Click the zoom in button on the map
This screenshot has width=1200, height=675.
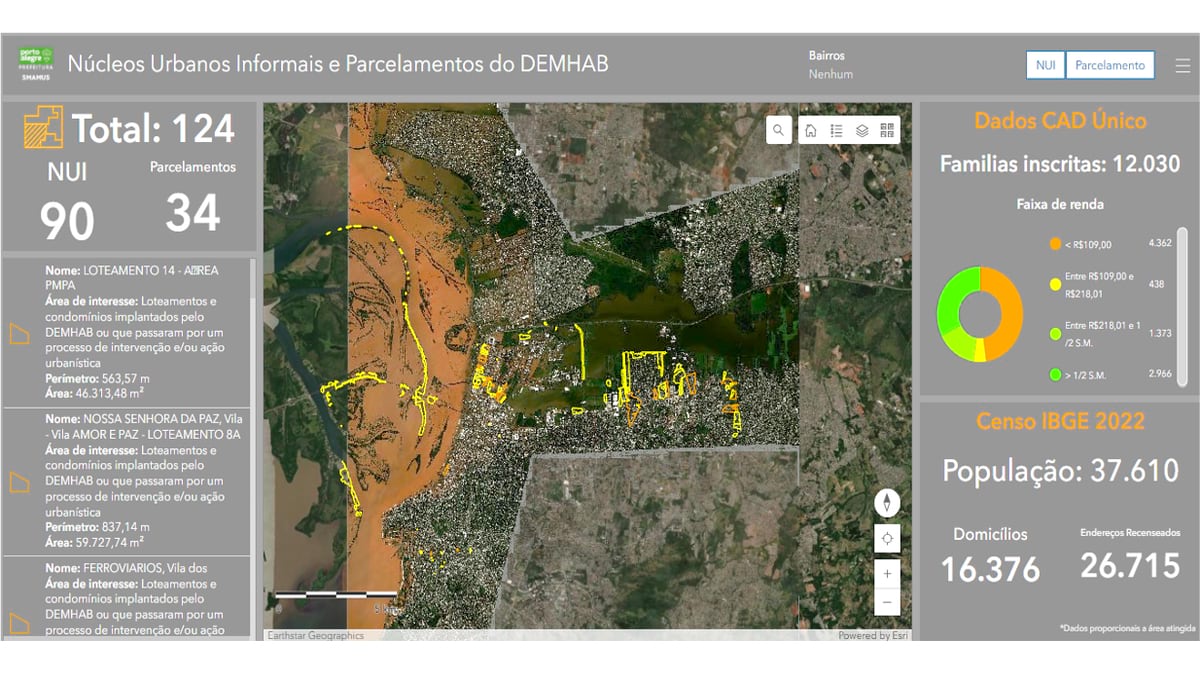[886, 573]
